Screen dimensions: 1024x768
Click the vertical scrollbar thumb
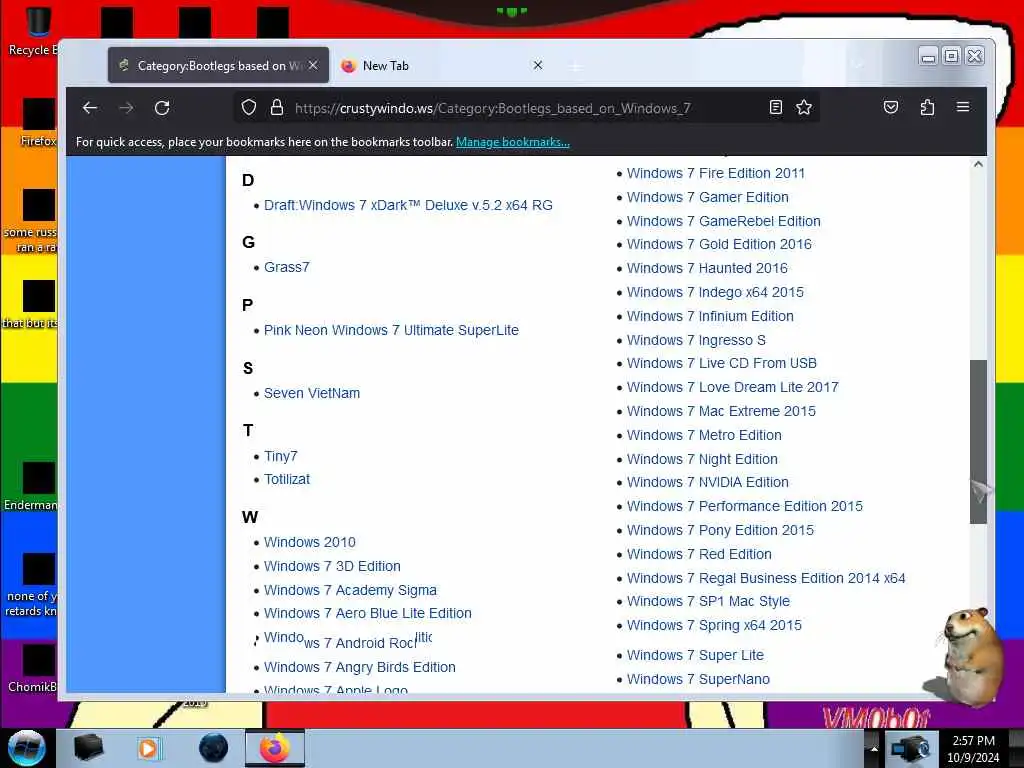click(x=978, y=441)
